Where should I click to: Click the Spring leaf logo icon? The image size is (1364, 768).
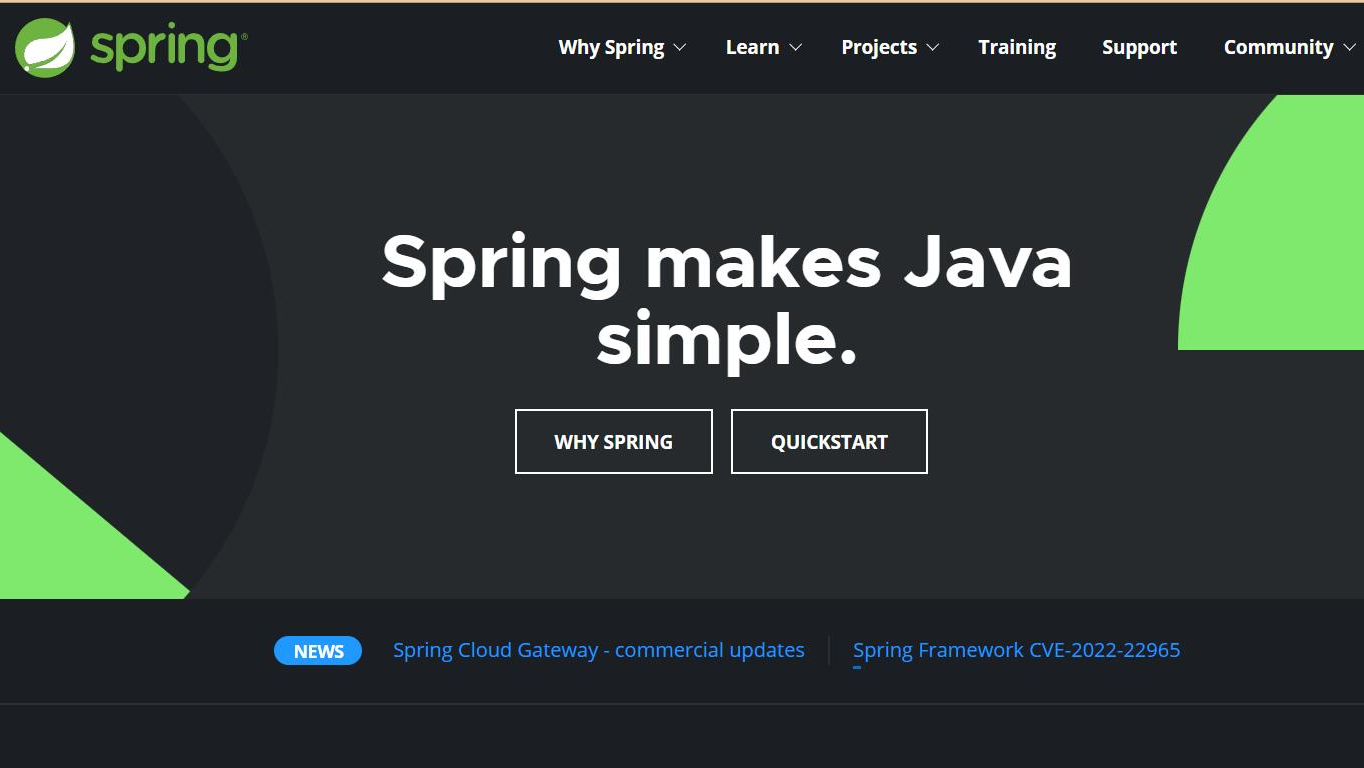coord(45,48)
